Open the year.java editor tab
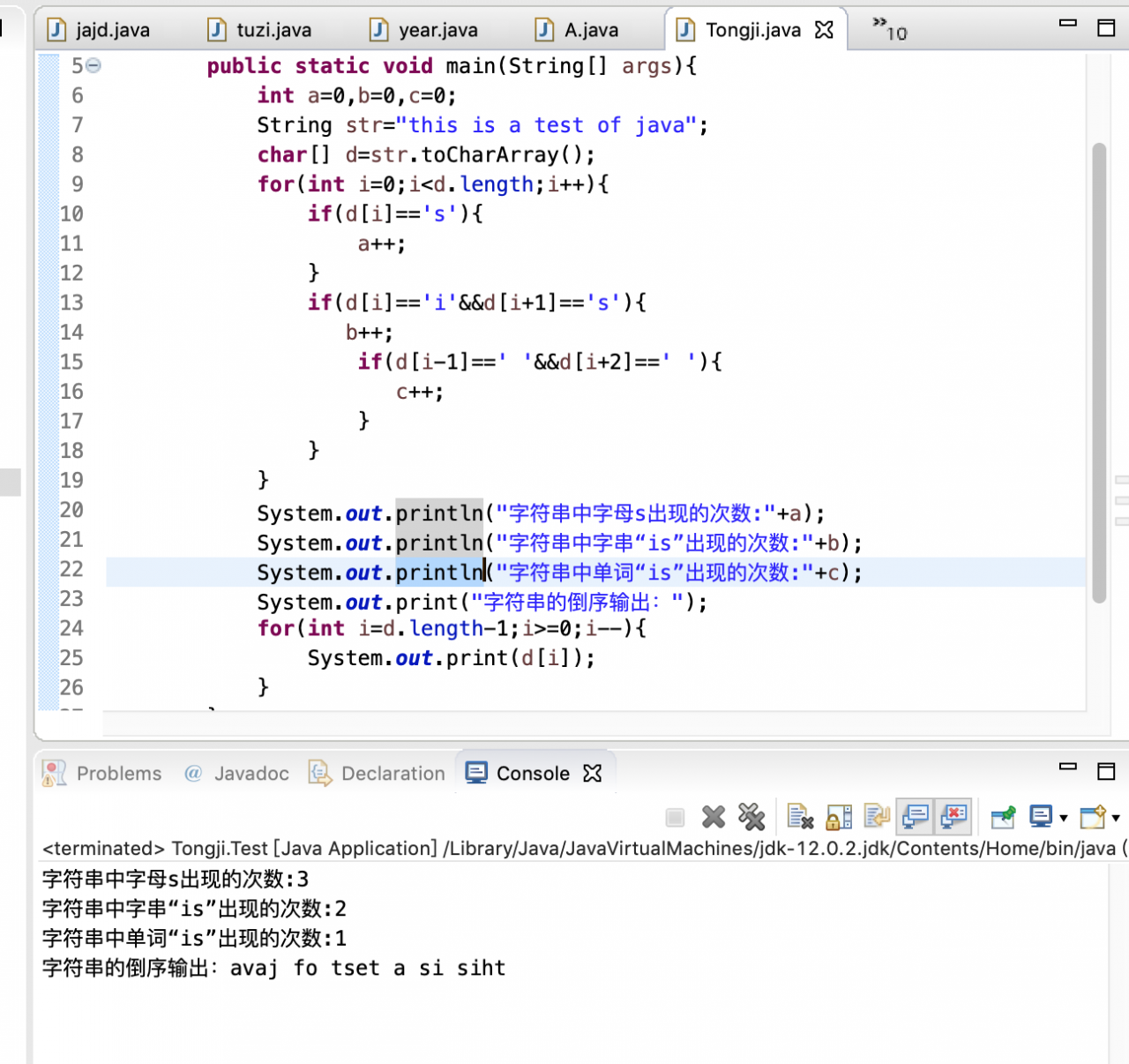 point(423,30)
